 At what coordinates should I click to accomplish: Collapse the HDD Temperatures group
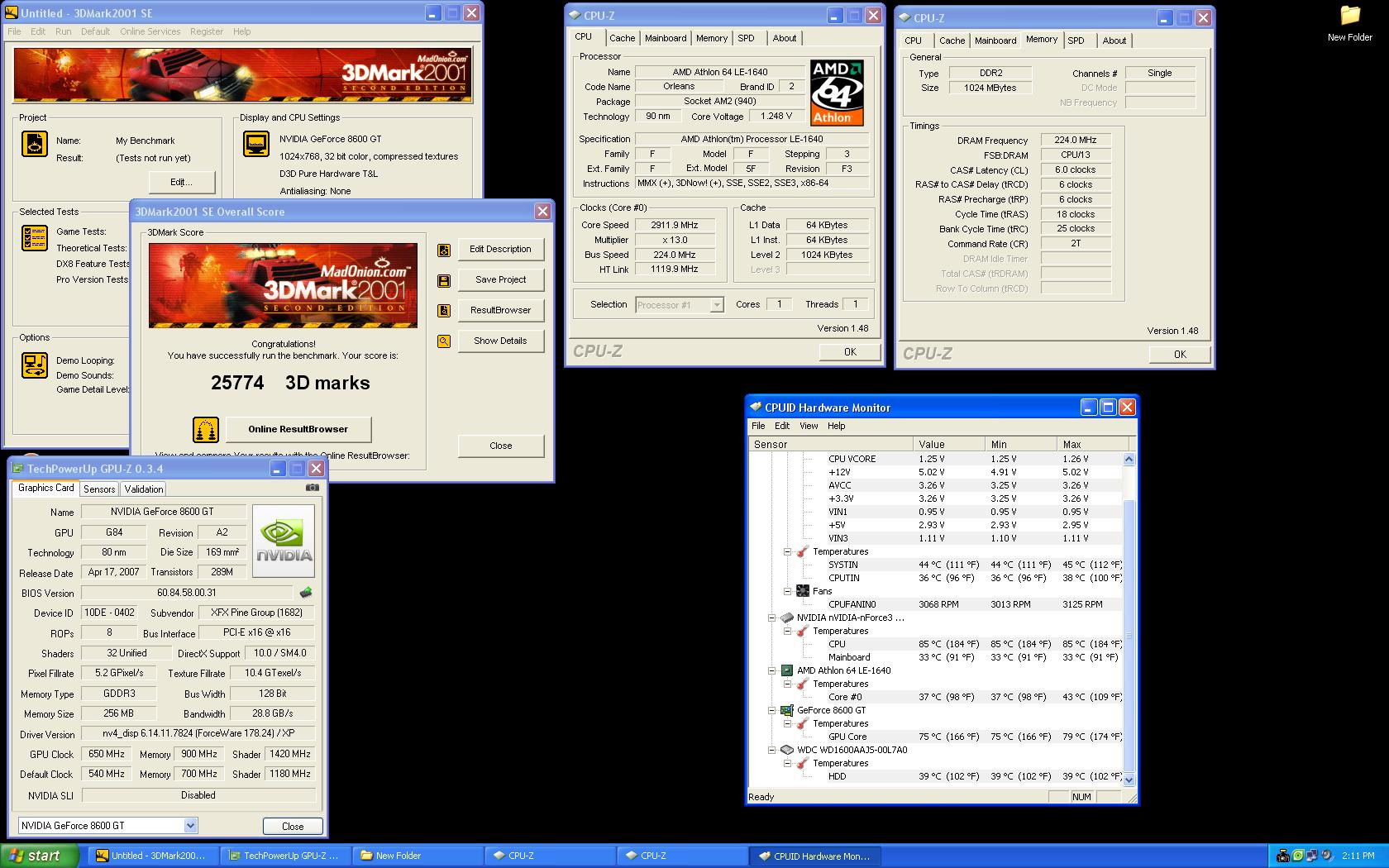787,763
